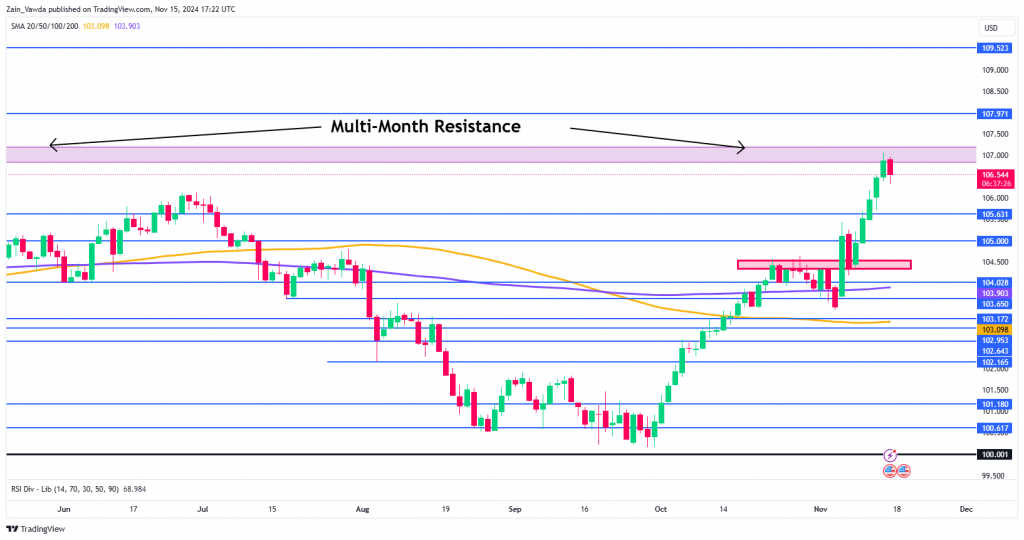Select the purple multi-month resistance zone rectangle

tap(491, 155)
